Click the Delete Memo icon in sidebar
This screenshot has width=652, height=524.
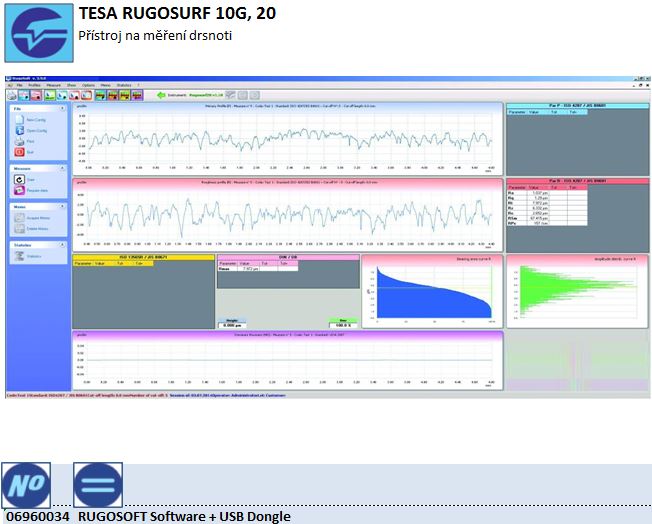[x=20, y=229]
